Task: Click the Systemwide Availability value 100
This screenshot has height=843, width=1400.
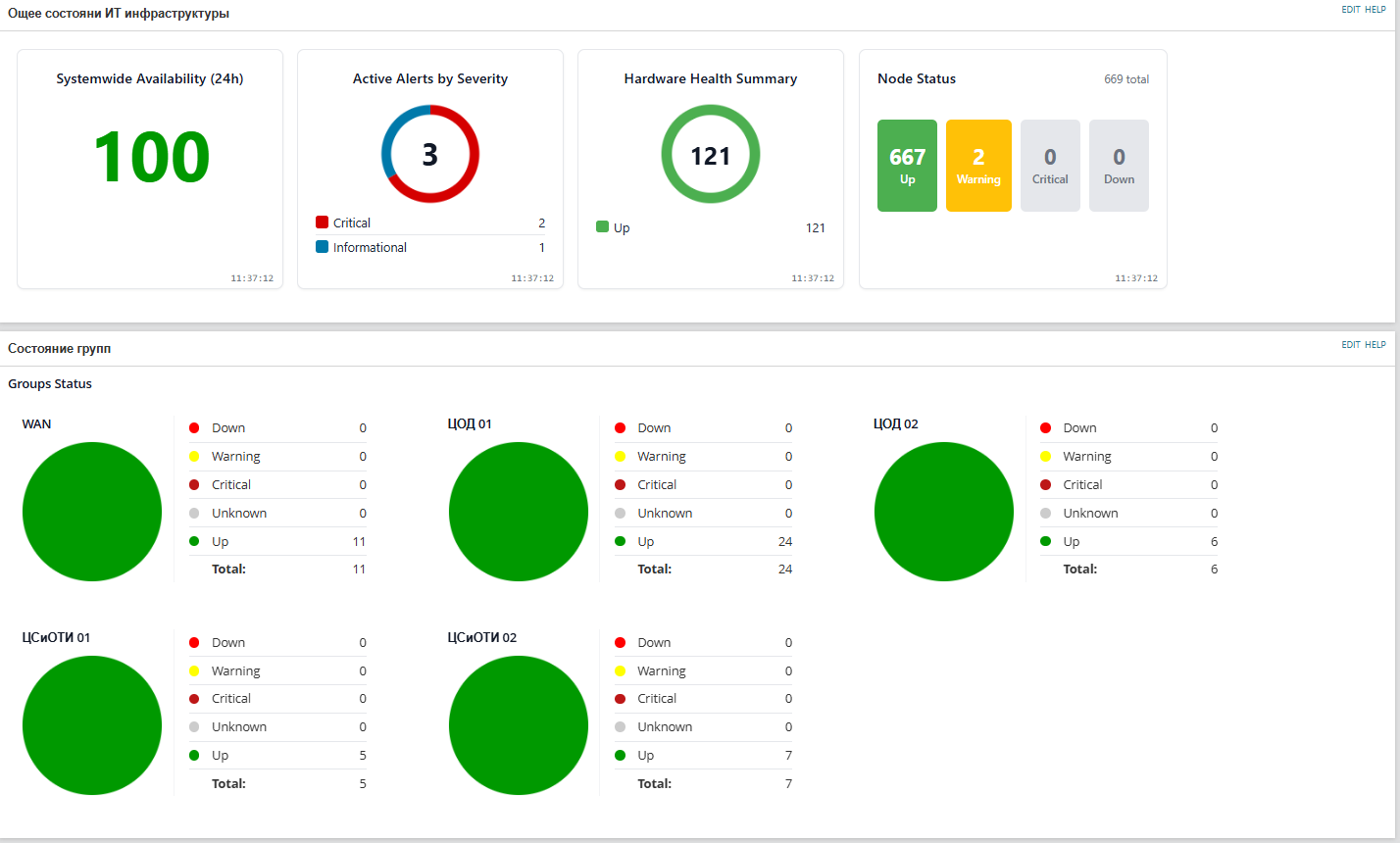Action: pyautogui.click(x=150, y=156)
